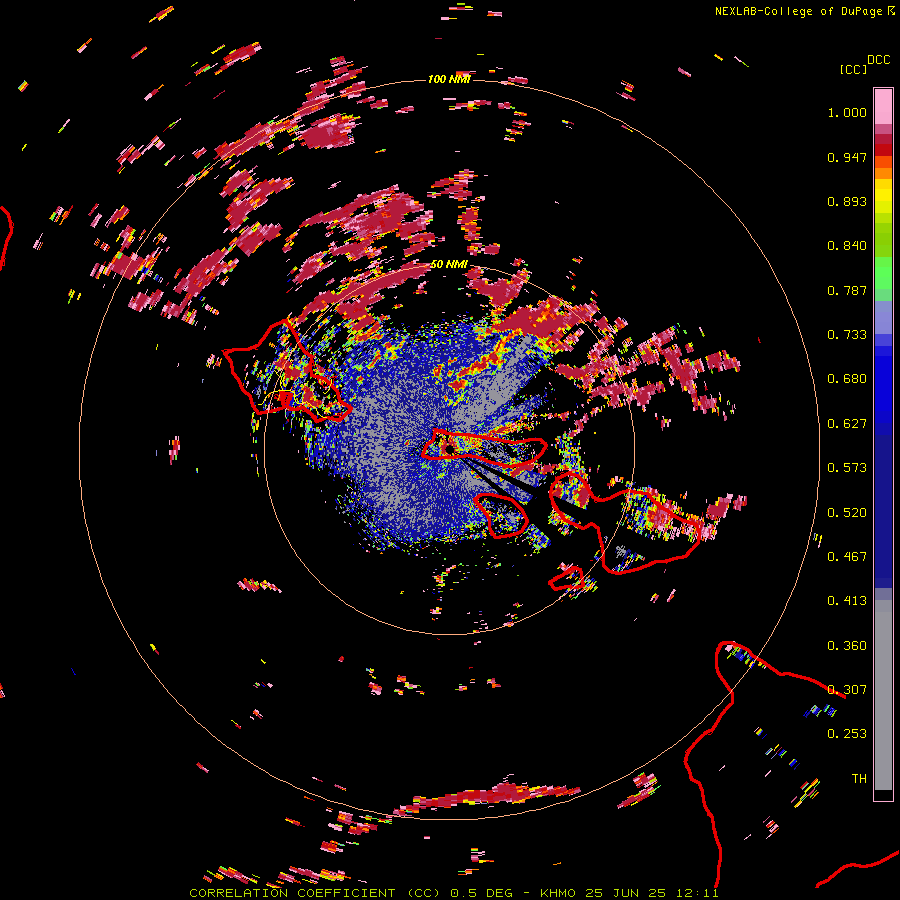Click the radar site center point
The width and height of the screenshot is (900, 900).
click(449, 449)
